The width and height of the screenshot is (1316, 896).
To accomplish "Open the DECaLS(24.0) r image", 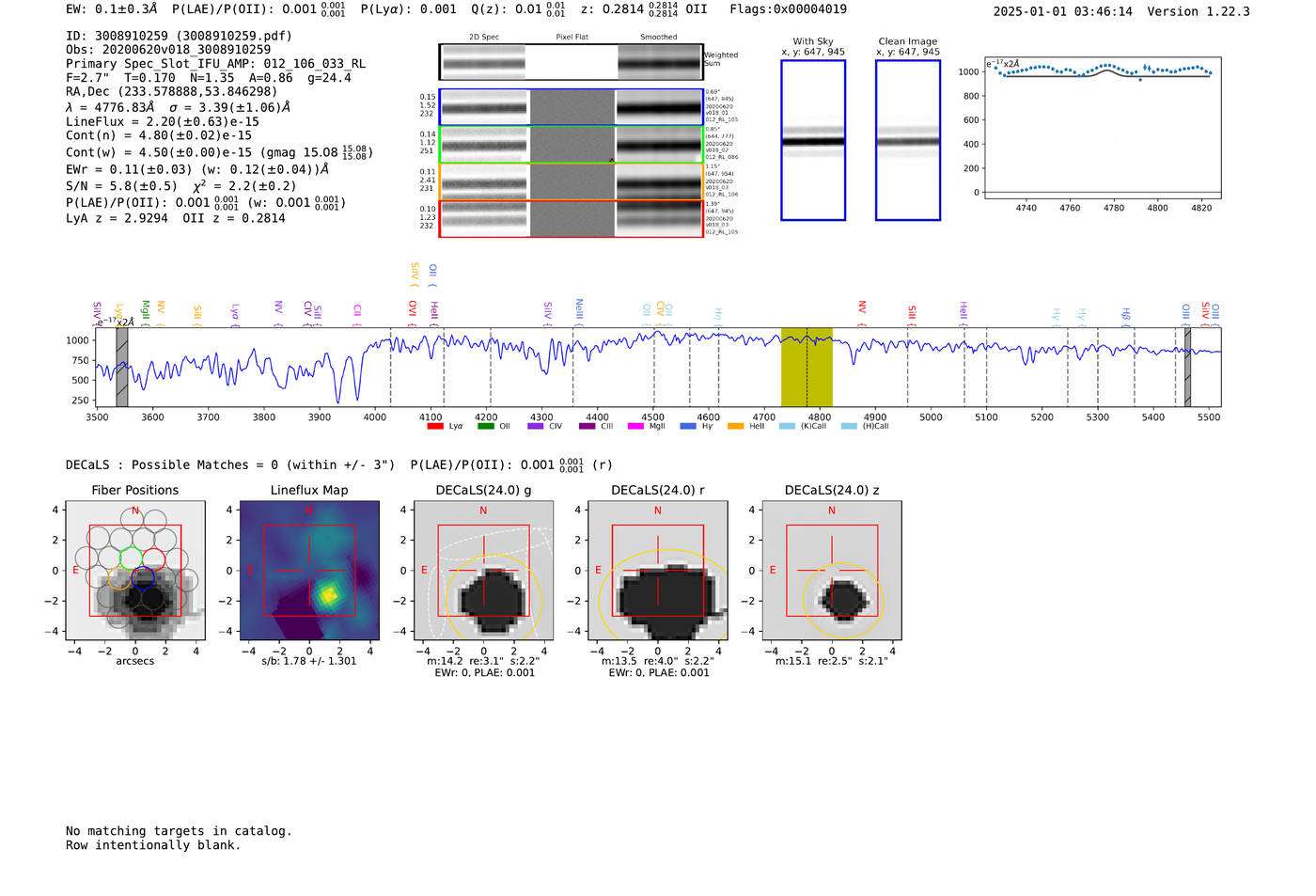I will coord(657,571).
